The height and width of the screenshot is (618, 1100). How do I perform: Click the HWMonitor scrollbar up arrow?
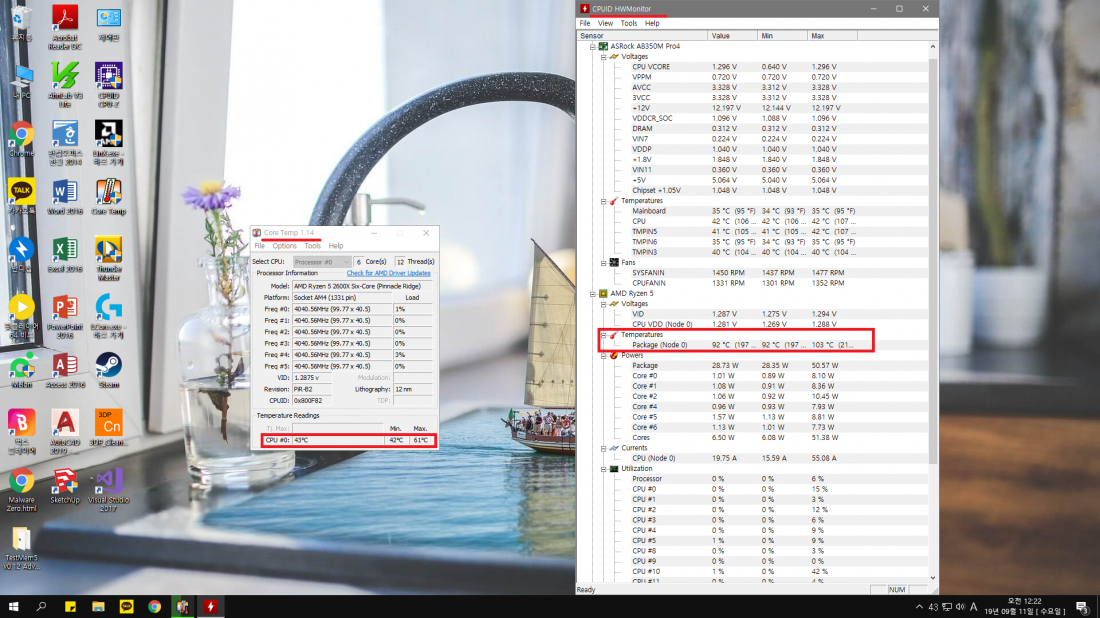tap(933, 46)
